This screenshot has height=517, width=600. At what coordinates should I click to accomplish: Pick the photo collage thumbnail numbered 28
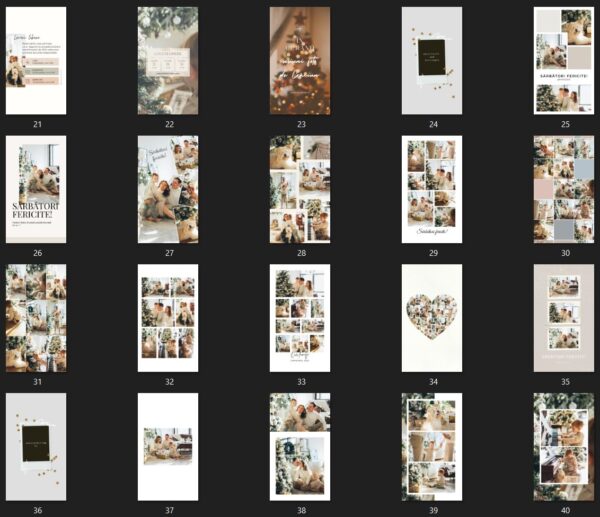point(300,189)
